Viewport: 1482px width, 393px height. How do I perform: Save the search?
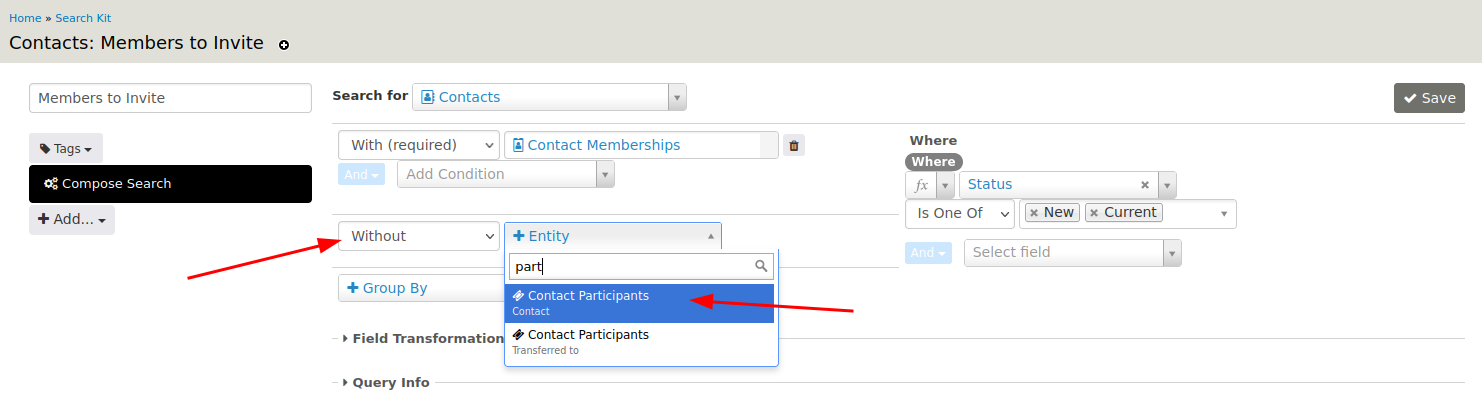pos(1429,98)
